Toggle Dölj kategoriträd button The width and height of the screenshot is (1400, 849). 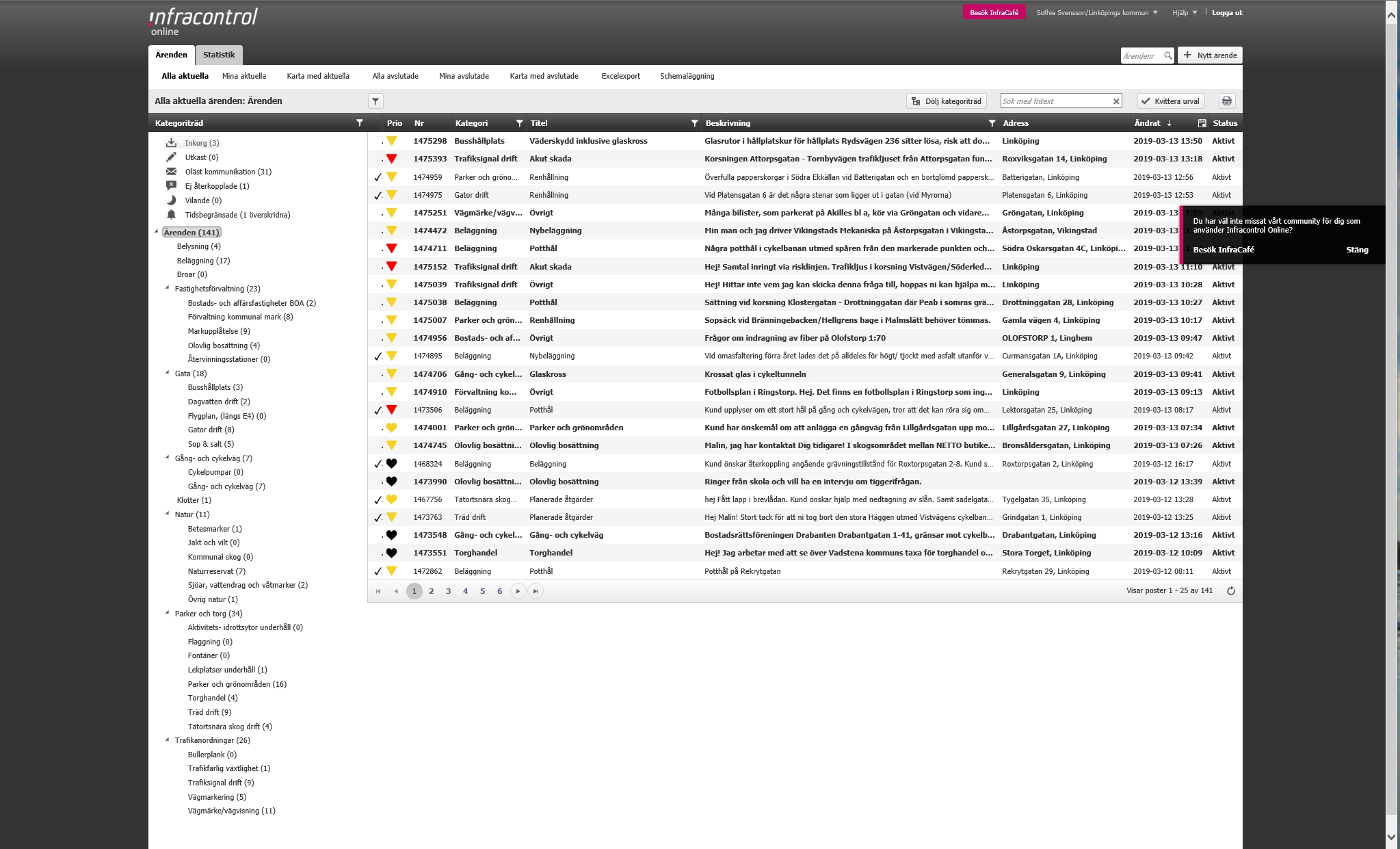[x=947, y=101]
